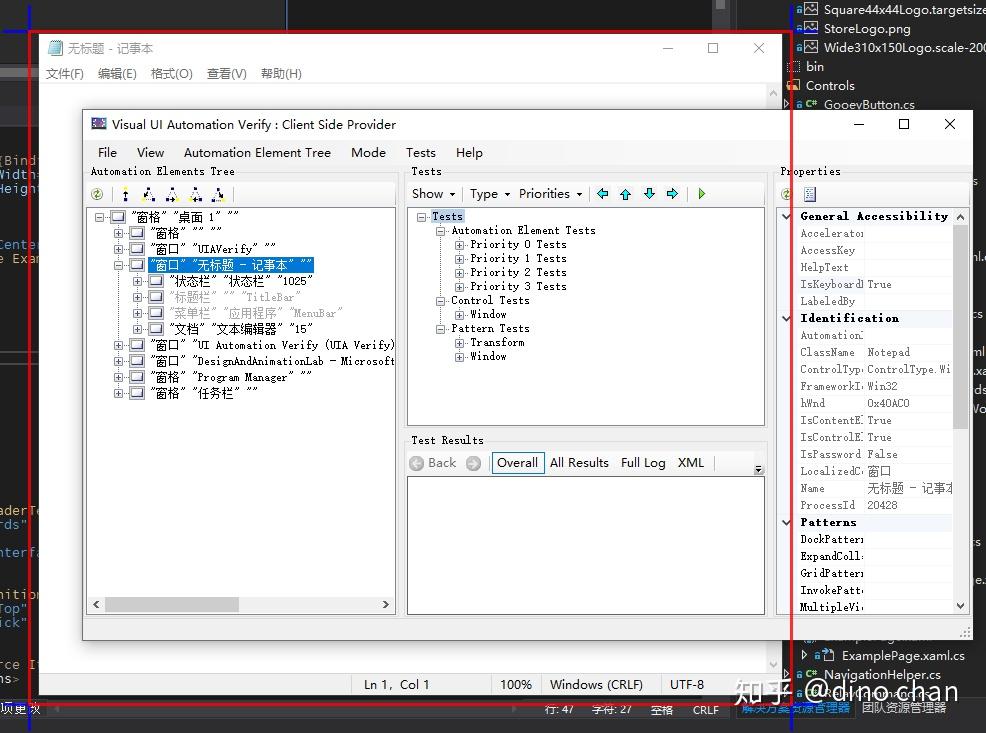
Task: Click the blue down arrow in Tests toolbar
Action: 649,194
